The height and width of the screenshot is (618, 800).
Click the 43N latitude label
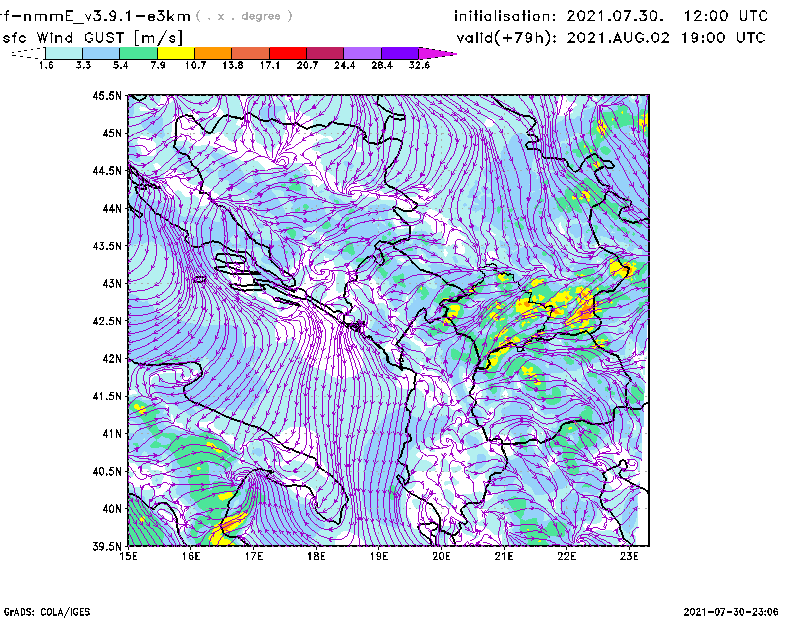coord(112,283)
